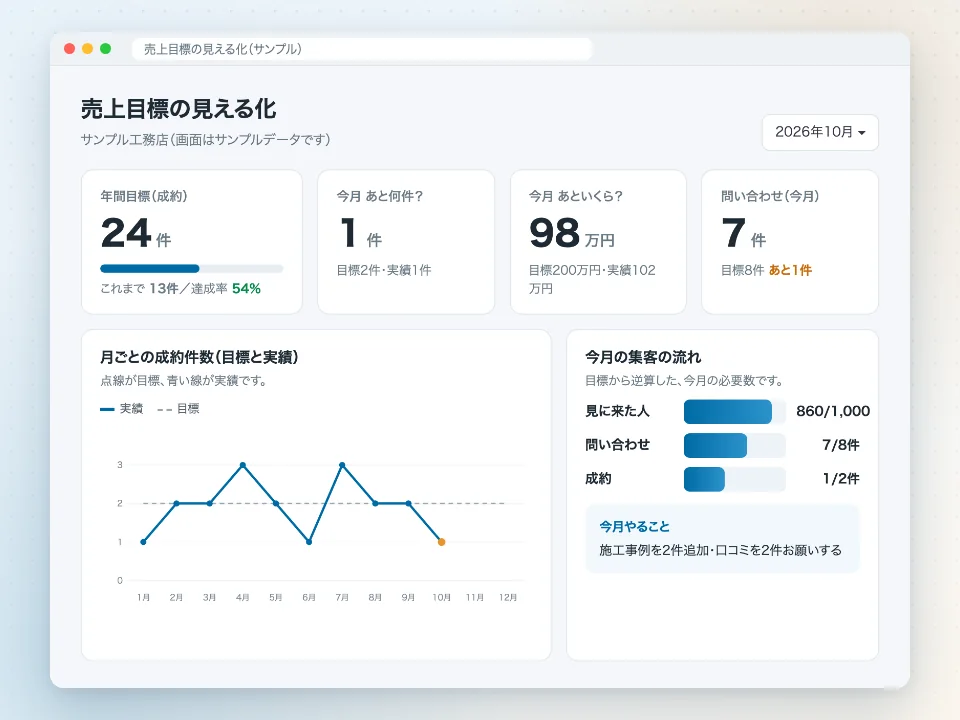Viewport: 960px width, 720px height.
Task: Click the red close window dot
Action: [69, 49]
